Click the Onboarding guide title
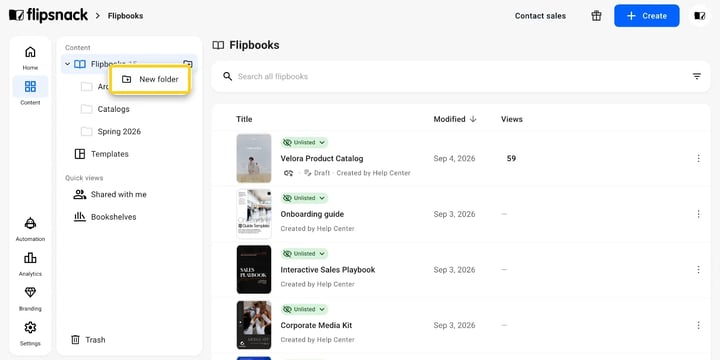This screenshot has width=720, height=360. pyautogui.click(x=312, y=214)
